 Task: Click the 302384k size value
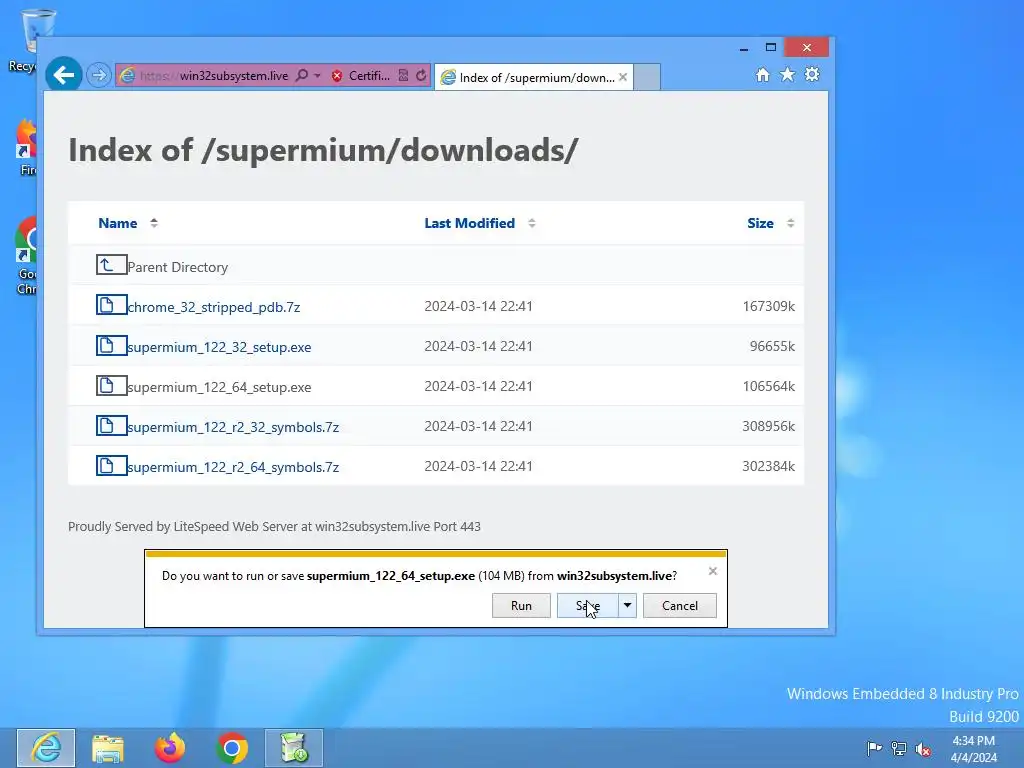[769, 466]
